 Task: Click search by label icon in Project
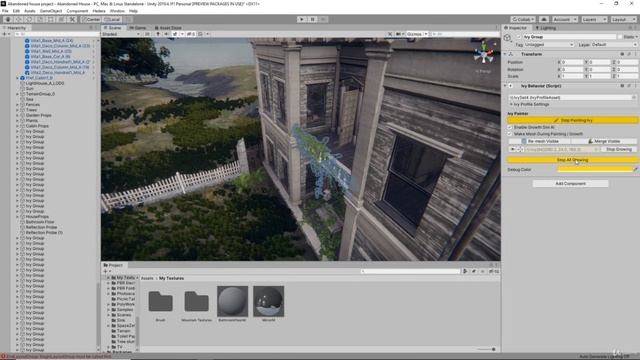474,271
